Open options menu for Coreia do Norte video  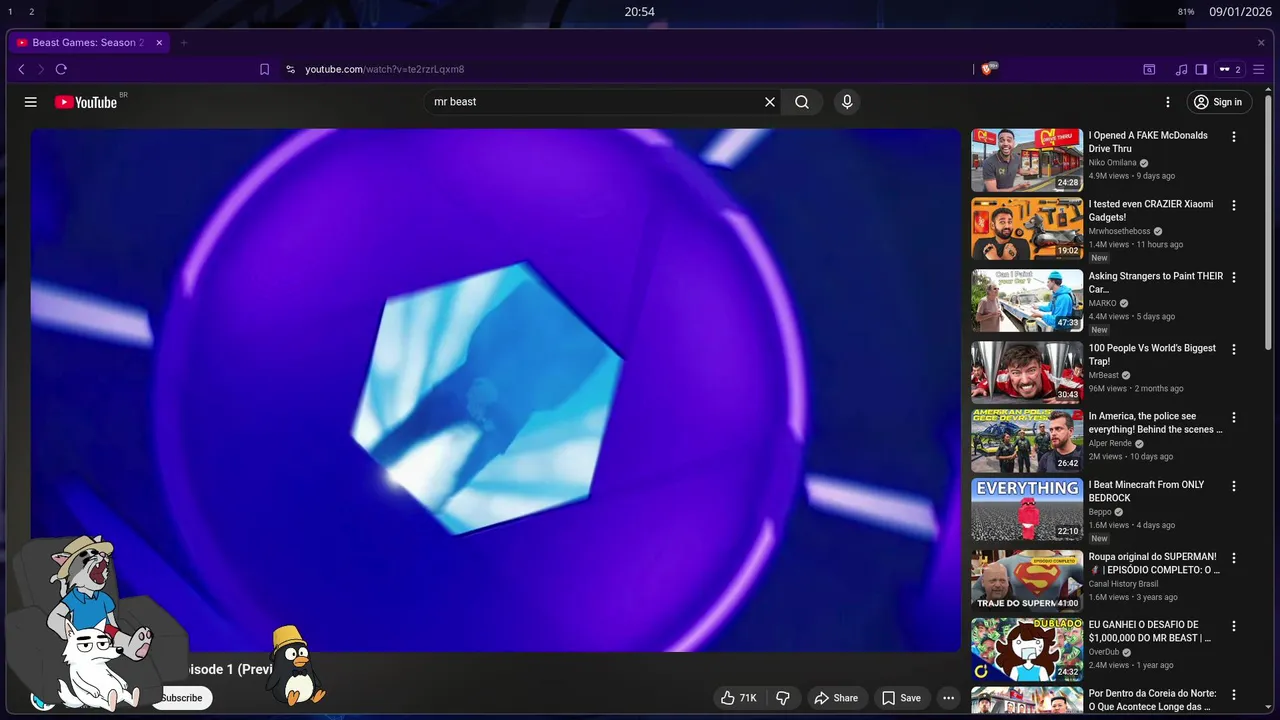(x=1234, y=695)
